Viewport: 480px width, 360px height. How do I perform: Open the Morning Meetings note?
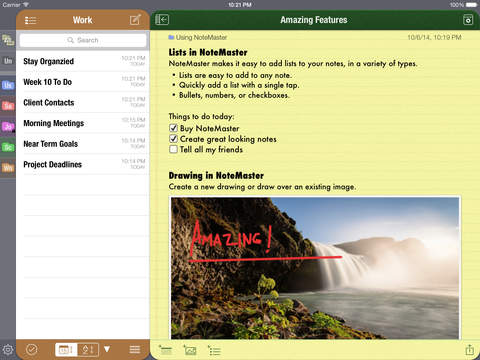[x=83, y=123]
